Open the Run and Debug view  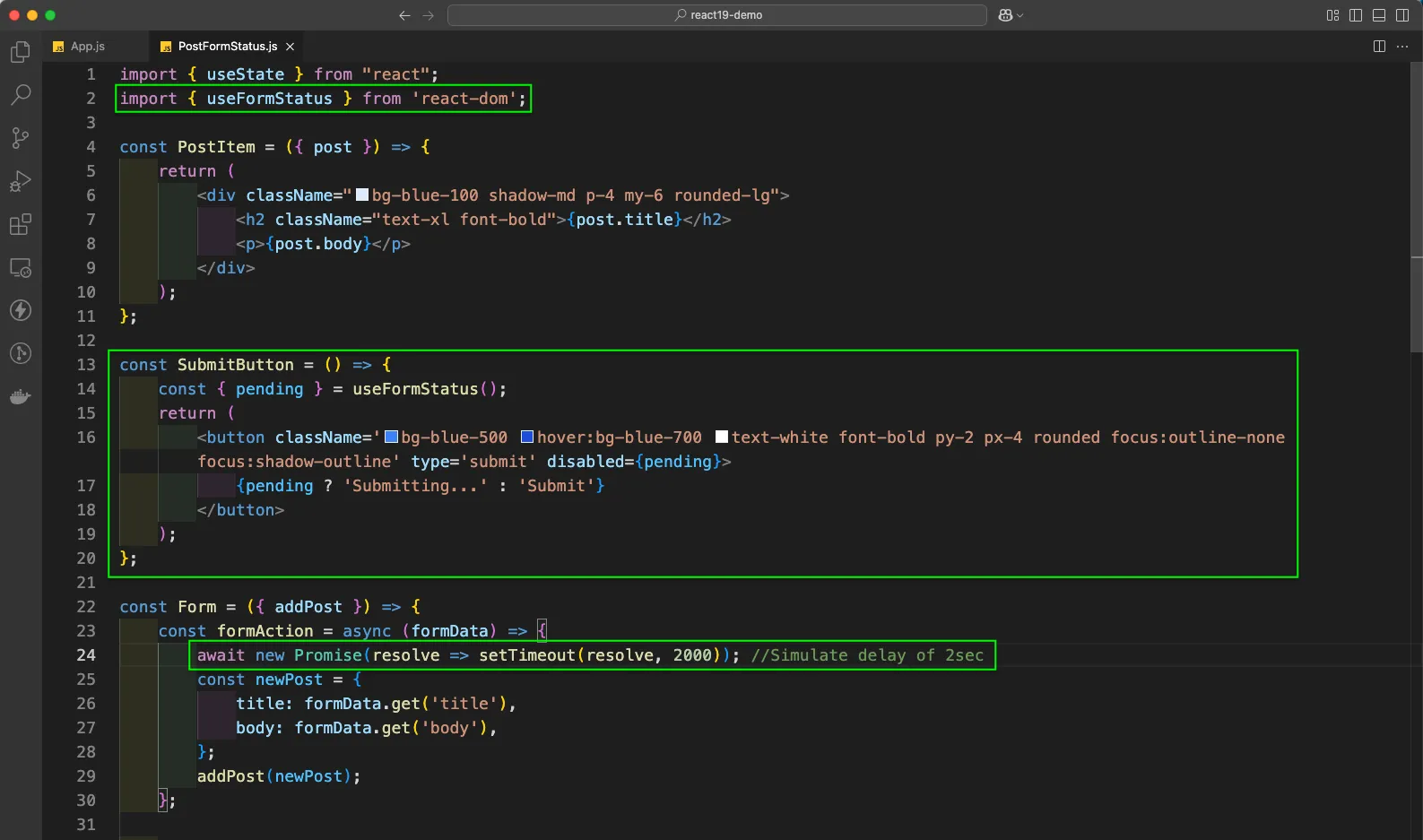pyautogui.click(x=21, y=181)
